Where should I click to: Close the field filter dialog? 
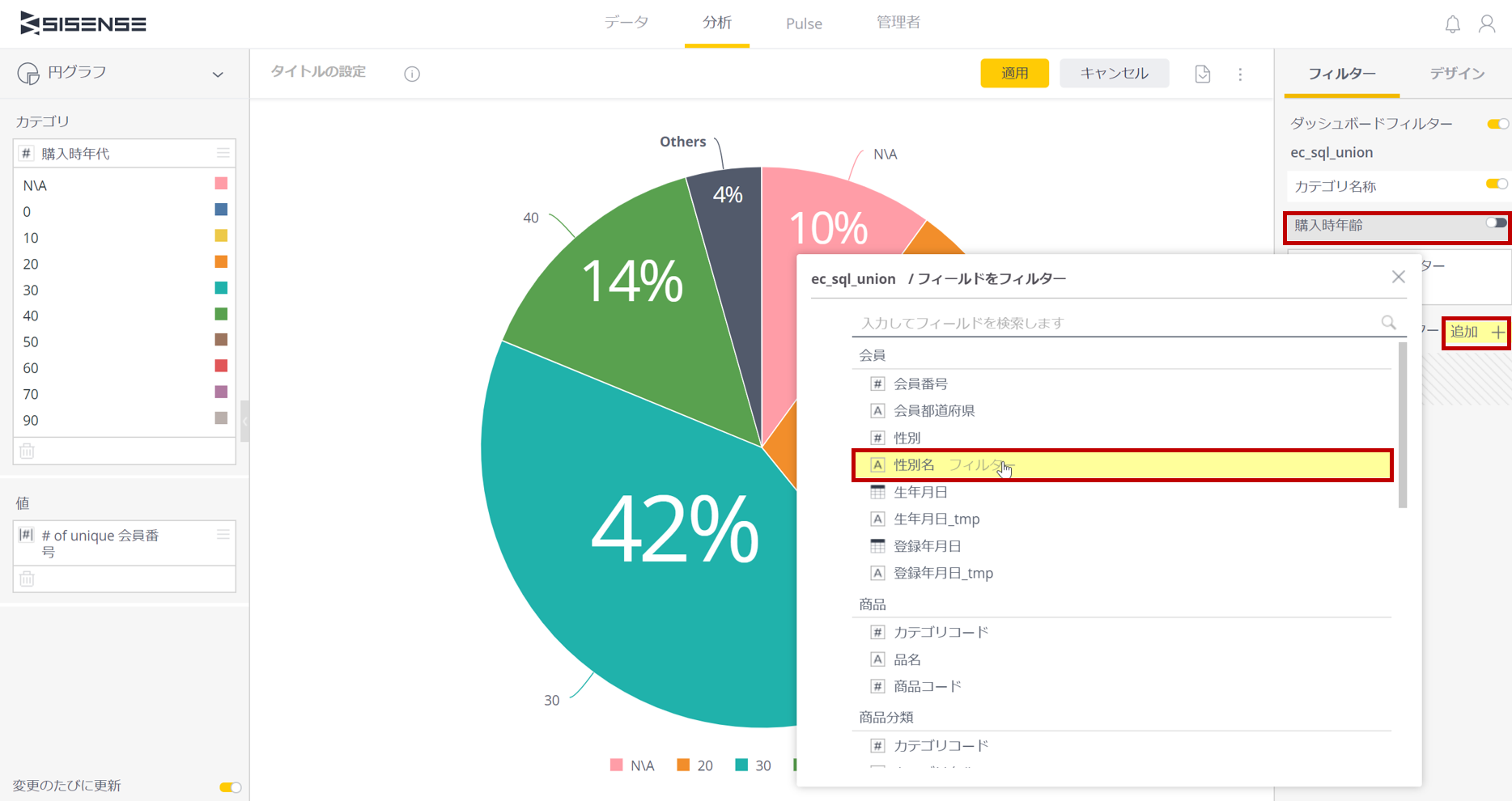pos(1398,277)
